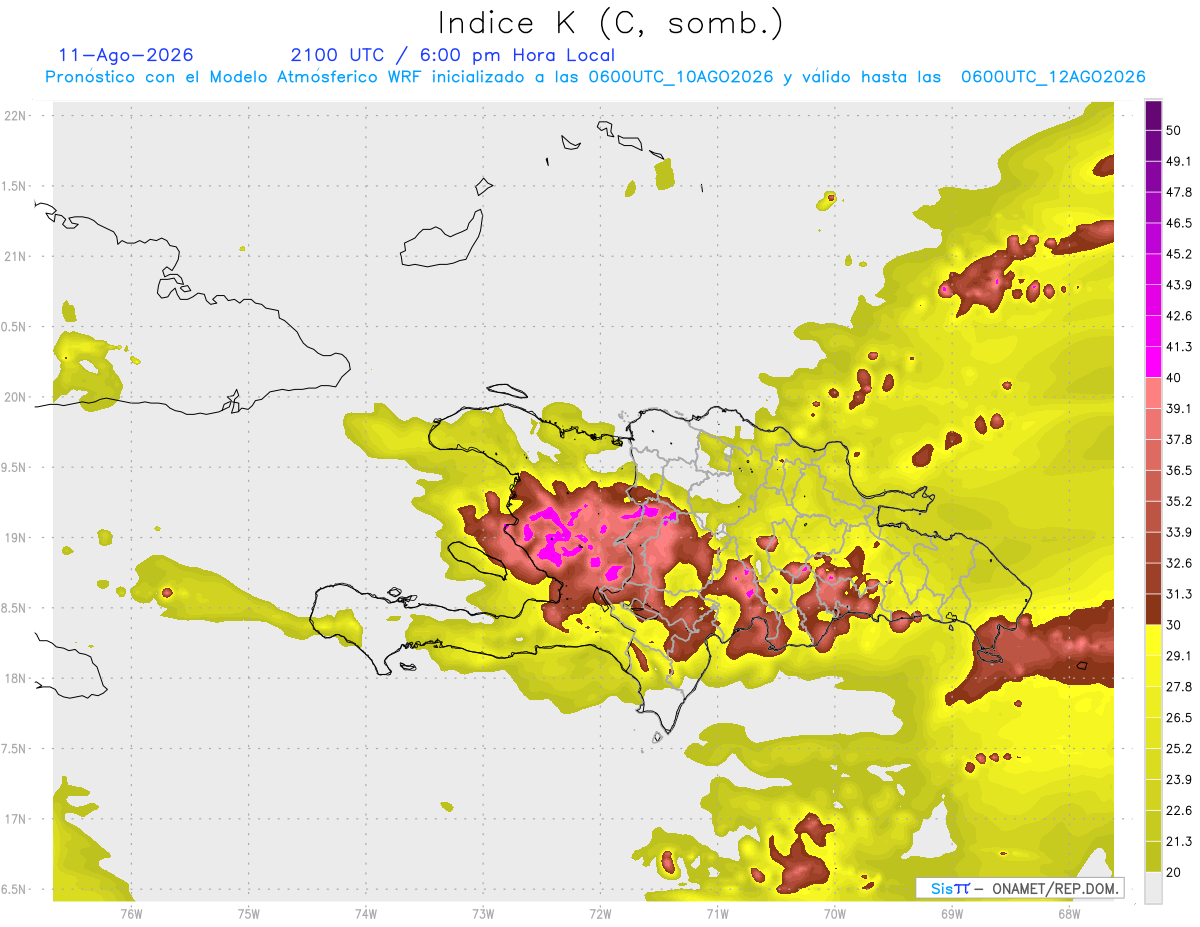Click the colorbar value "40"
Image resolution: width=1200 pixels, height=927 pixels.
1174,378
